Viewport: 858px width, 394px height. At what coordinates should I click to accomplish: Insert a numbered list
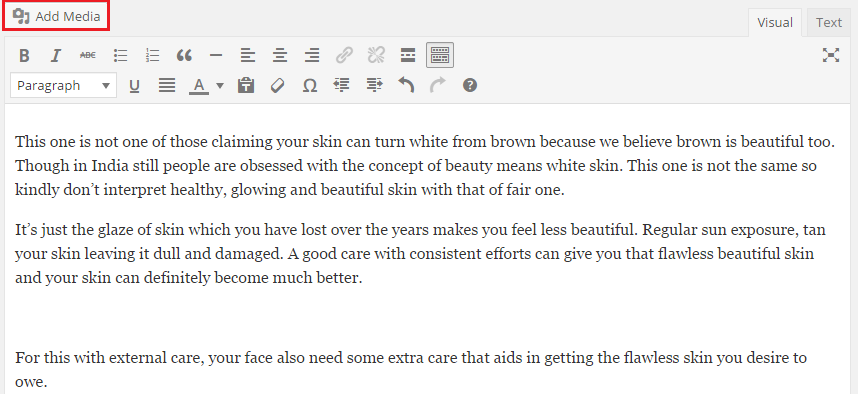pos(152,55)
